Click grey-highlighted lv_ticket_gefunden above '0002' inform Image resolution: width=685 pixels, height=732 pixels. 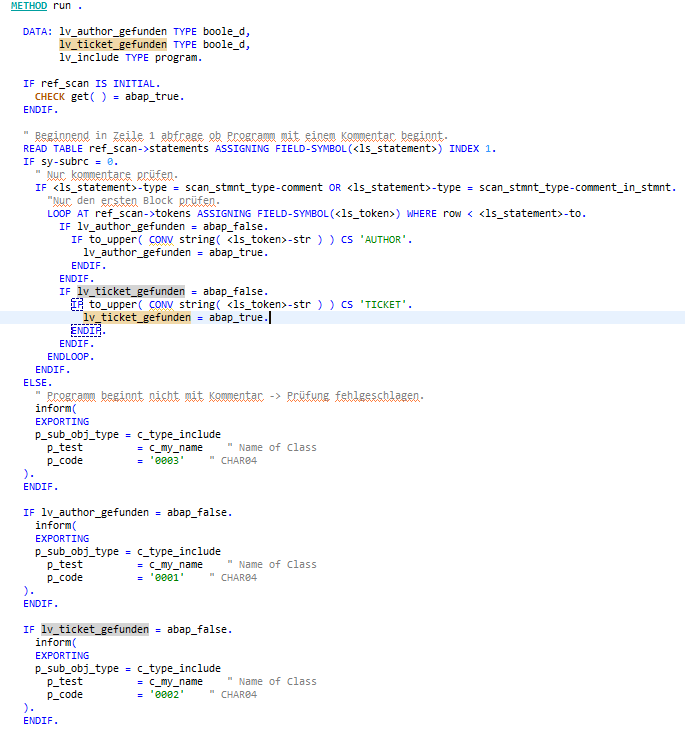[x=95, y=630]
